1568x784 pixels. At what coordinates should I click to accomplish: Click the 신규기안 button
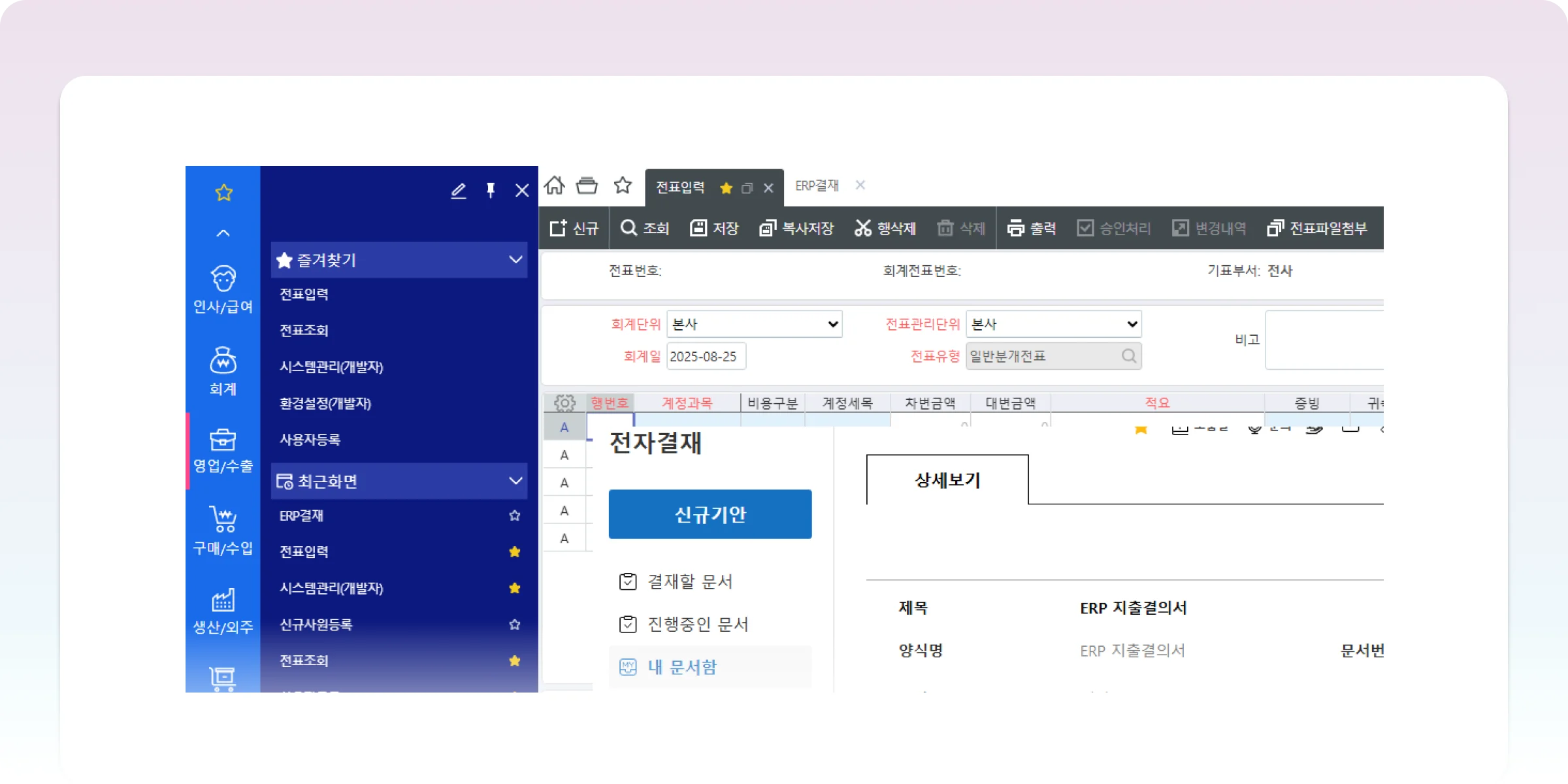(710, 514)
